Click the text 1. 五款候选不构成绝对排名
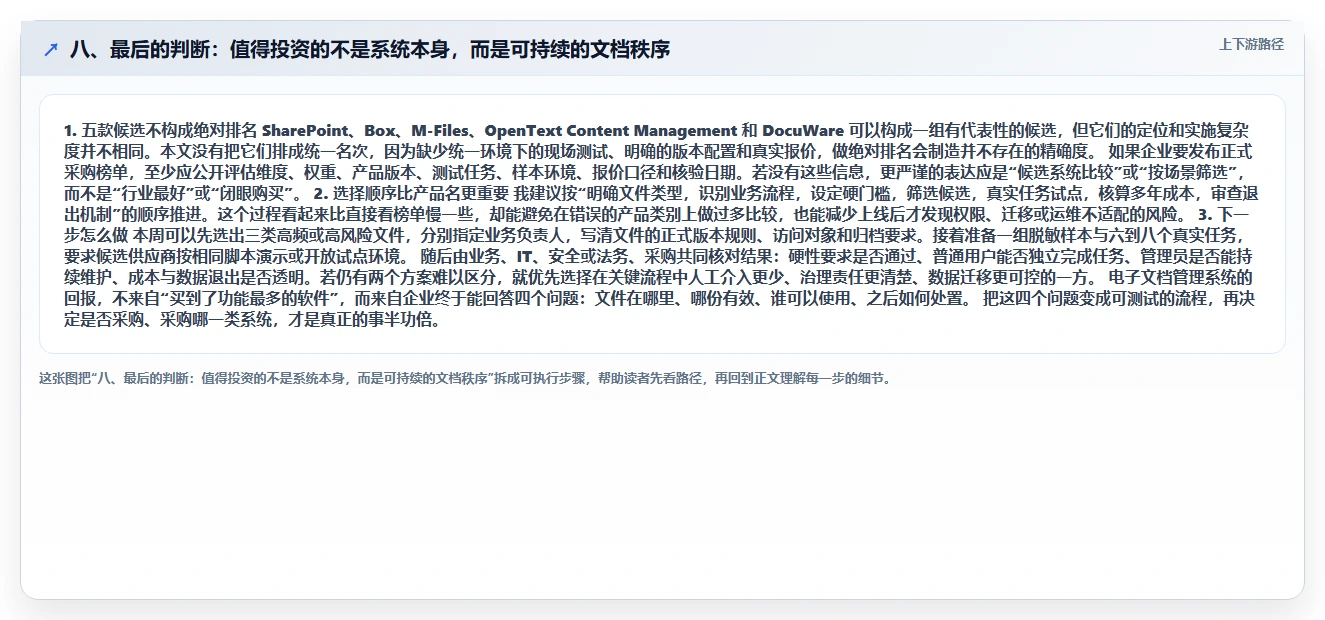Screen dimensions: 1325x620 click(161, 131)
